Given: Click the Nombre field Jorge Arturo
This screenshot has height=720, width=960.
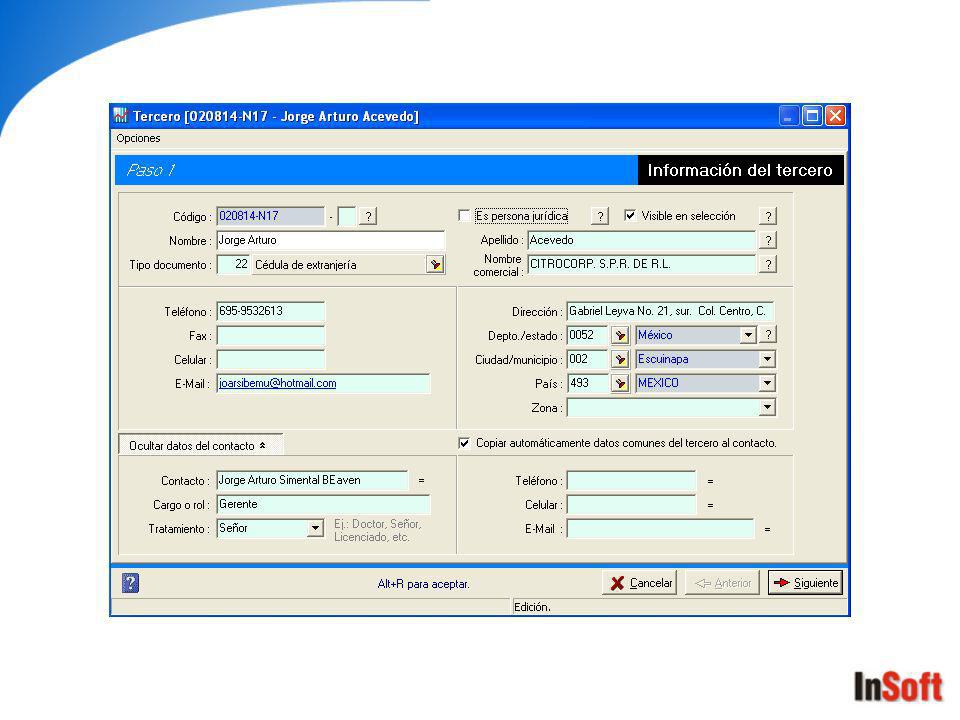Looking at the screenshot, I should [x=331, y=240].
